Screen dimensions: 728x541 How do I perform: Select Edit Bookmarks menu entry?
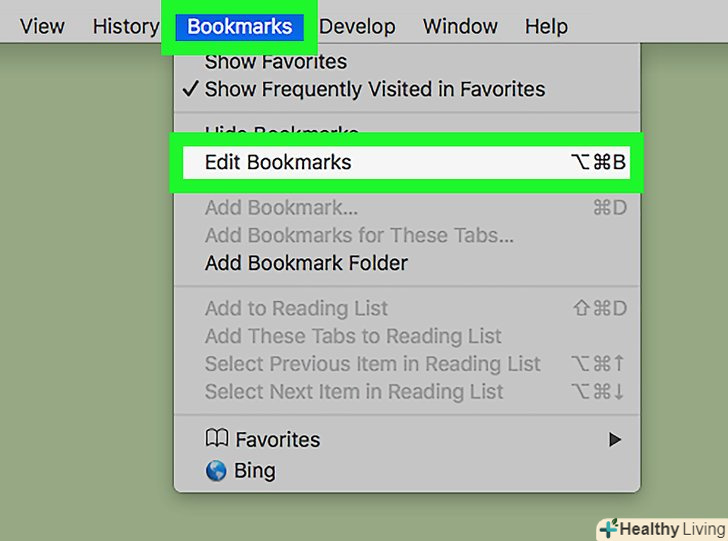pyautogui.click(x=278, y=162)
